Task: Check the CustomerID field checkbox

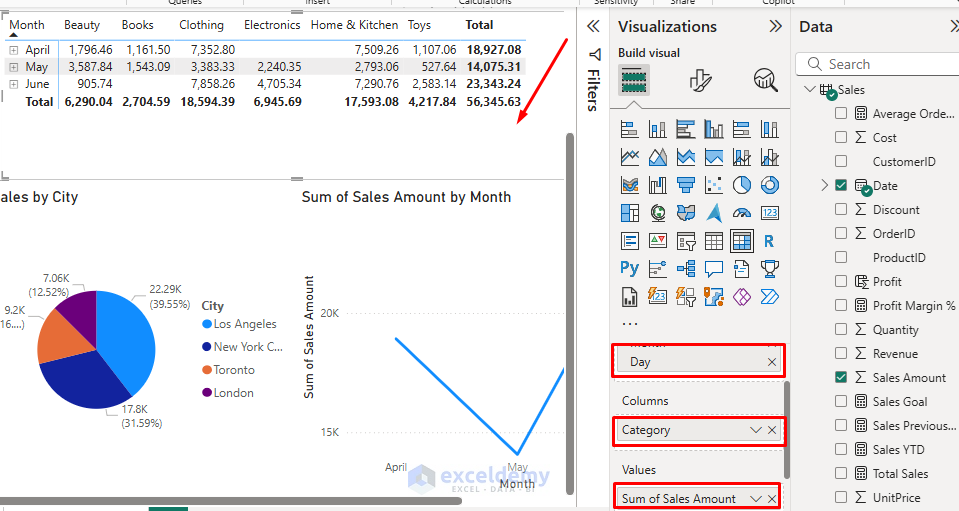Action: [x=841, y=161]
